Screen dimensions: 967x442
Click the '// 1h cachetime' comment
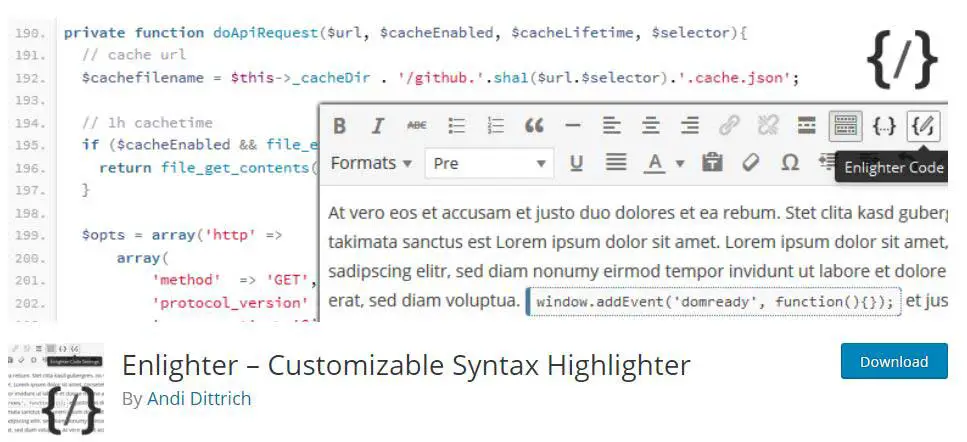pos(147,123)
